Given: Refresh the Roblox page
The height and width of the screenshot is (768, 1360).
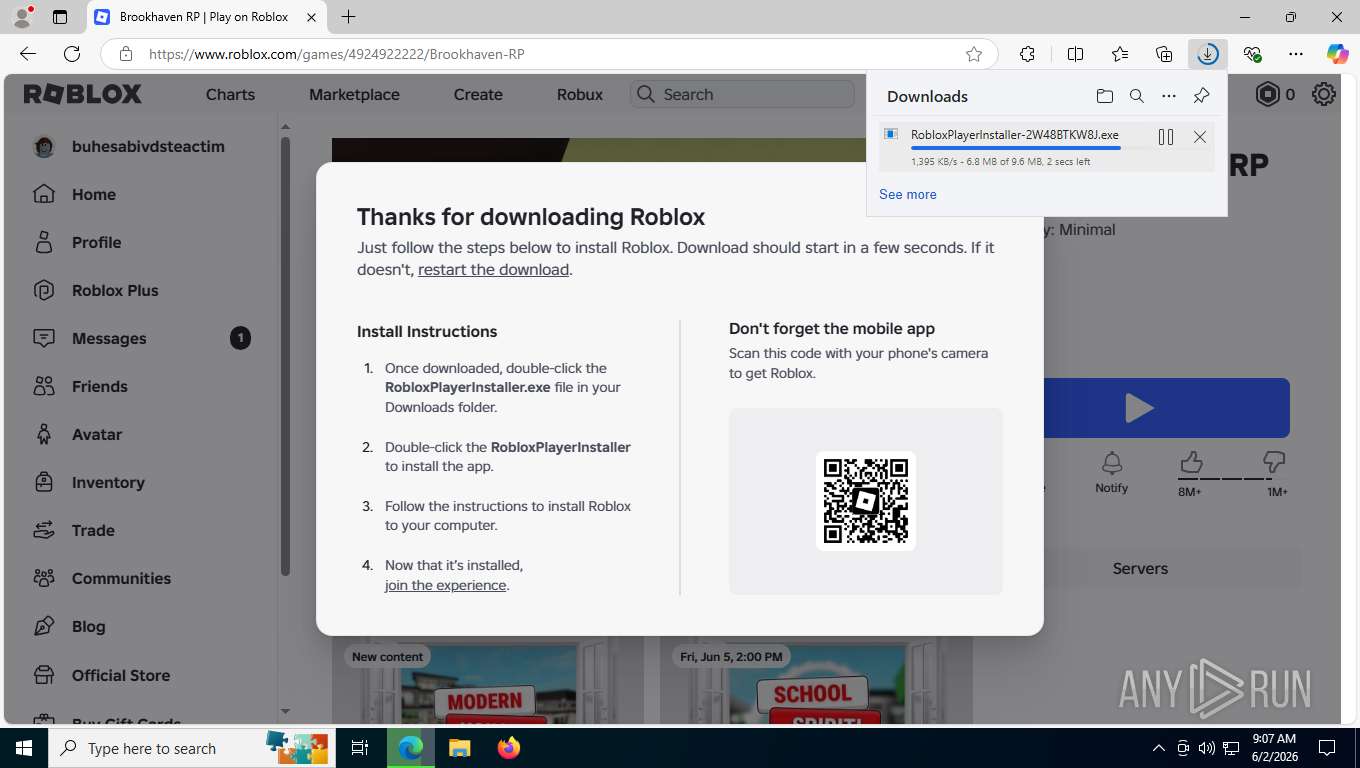Looking at the screenshot, I should click(72, 54).
